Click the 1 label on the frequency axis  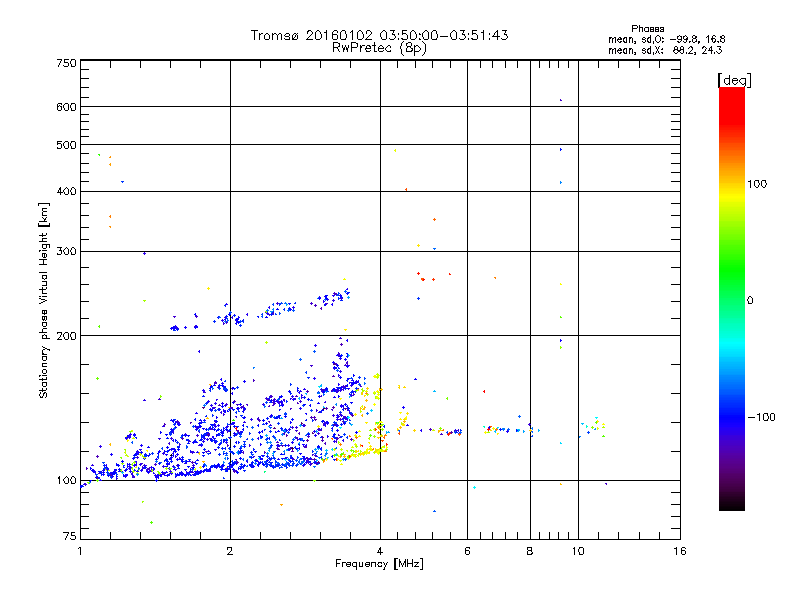(x=80, y=551)
